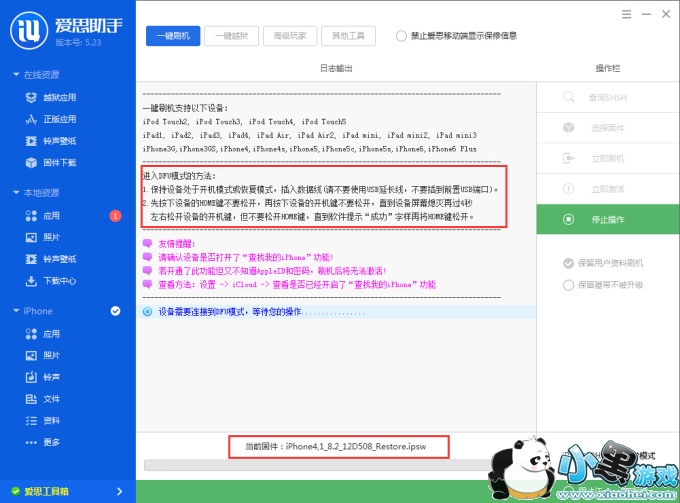This screenshot has height=503, width=680.
Task: Toggle 保留用户资料刷机 option
Action: pyautogui.click(x=568, y=263)
